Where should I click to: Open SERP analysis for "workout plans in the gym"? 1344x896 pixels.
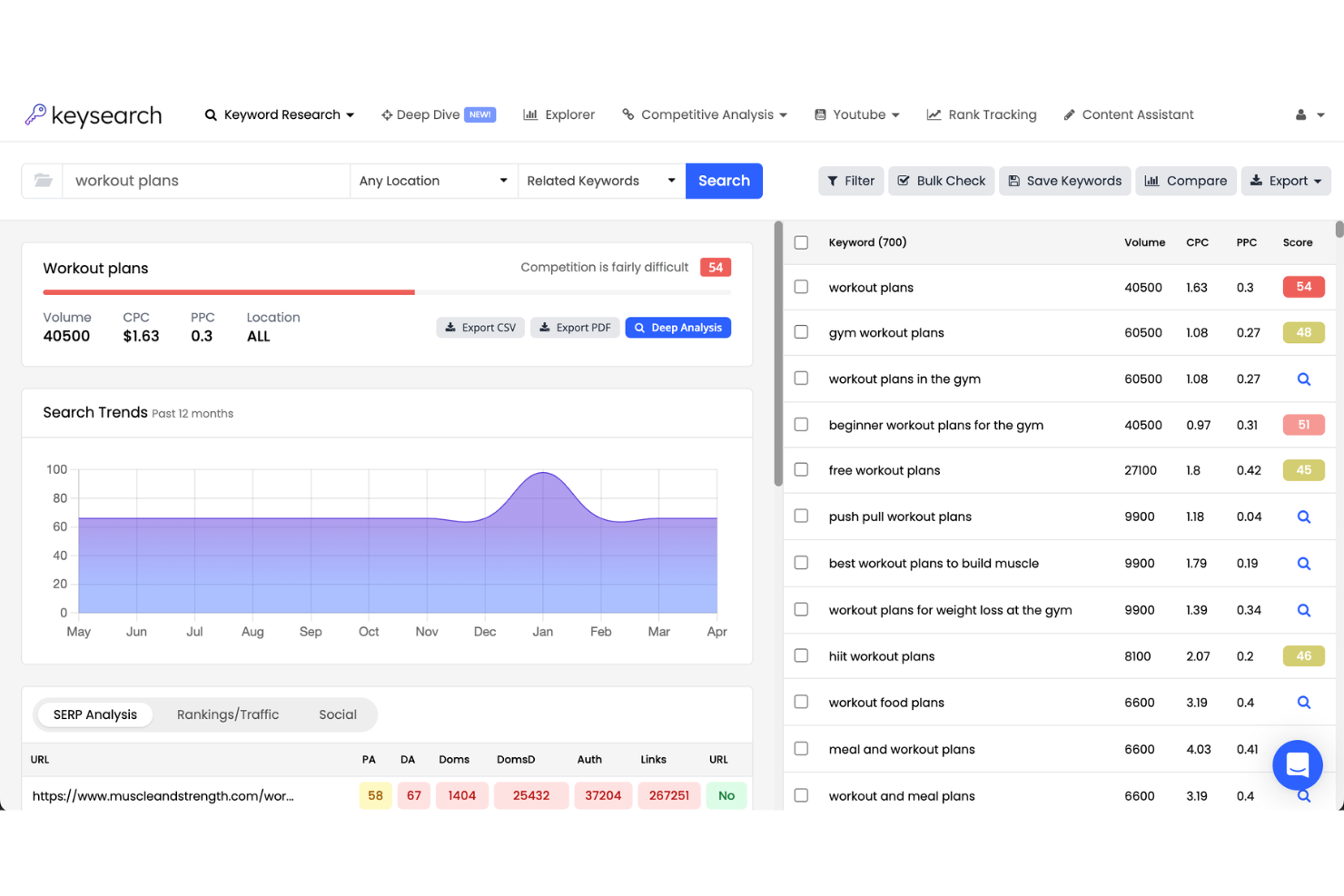tap(1304, 379)
